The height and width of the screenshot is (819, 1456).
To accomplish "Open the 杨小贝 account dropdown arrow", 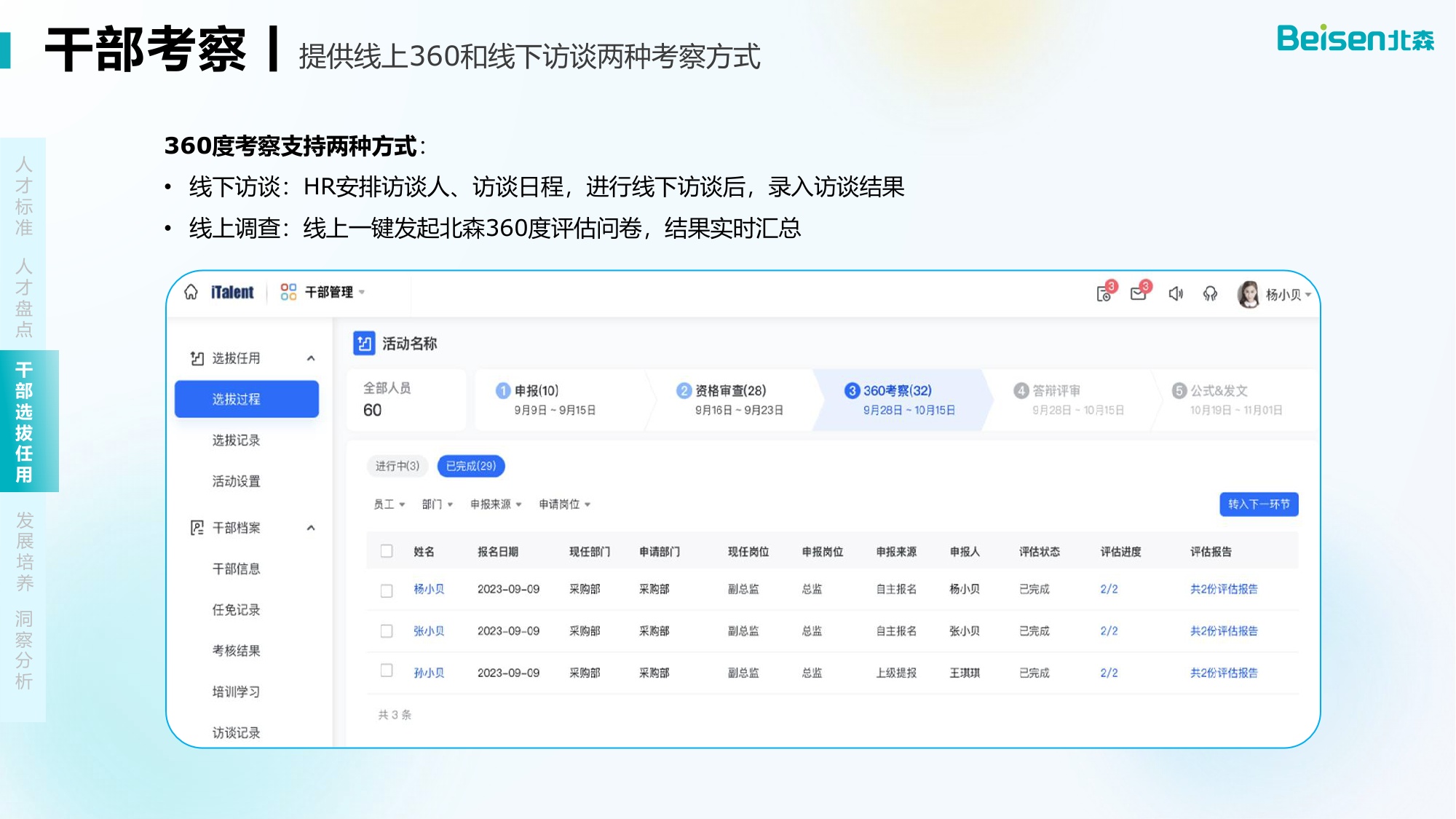I will (1308, 295).
